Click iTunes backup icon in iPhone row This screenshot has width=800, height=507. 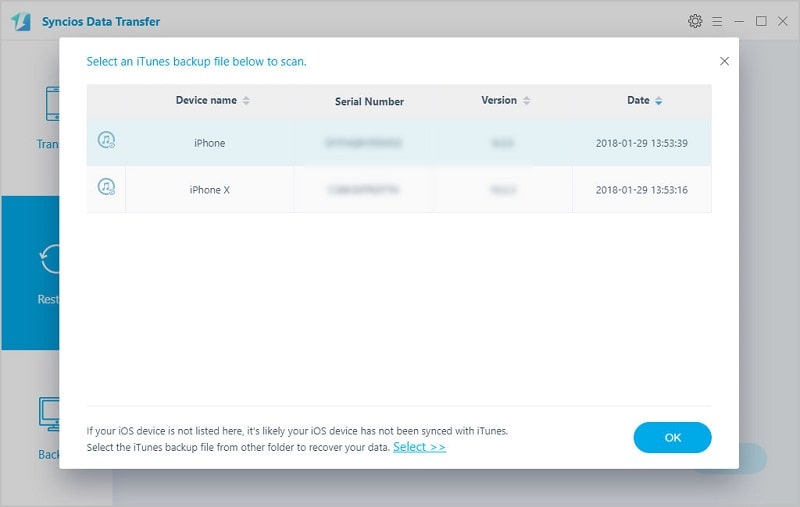pos(106,140)
